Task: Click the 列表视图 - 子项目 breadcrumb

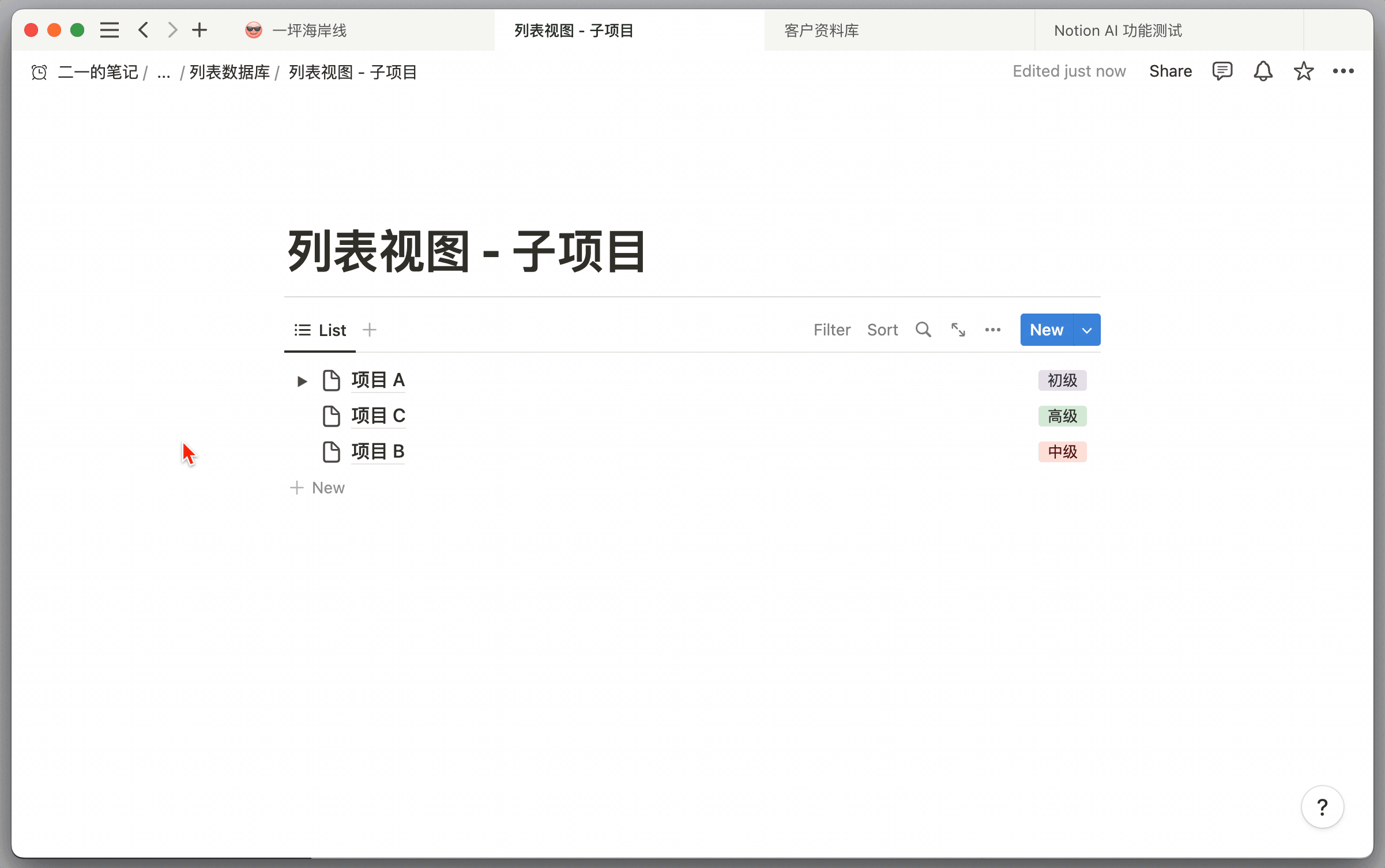Action: pos(353,72)
